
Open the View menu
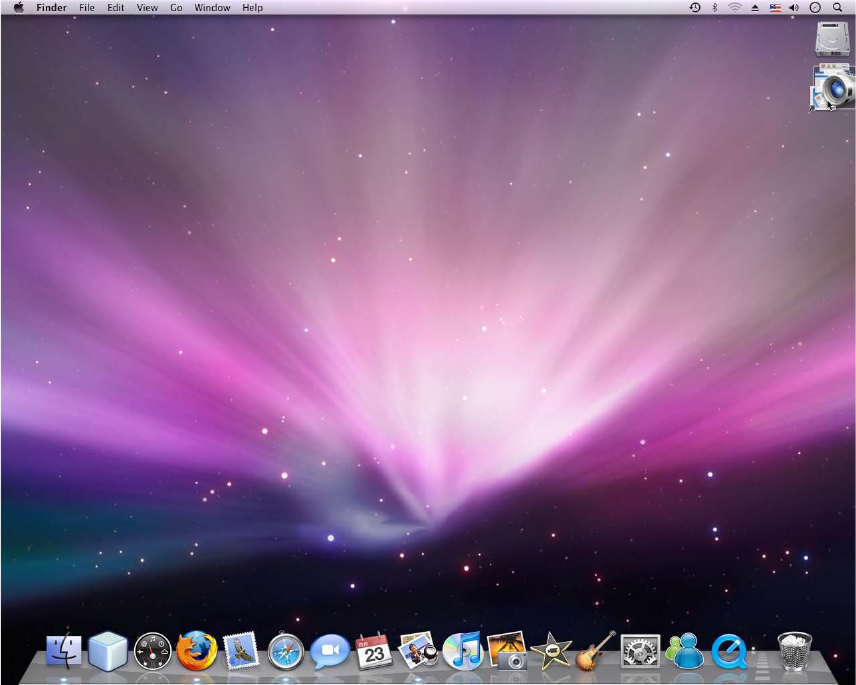147,8
